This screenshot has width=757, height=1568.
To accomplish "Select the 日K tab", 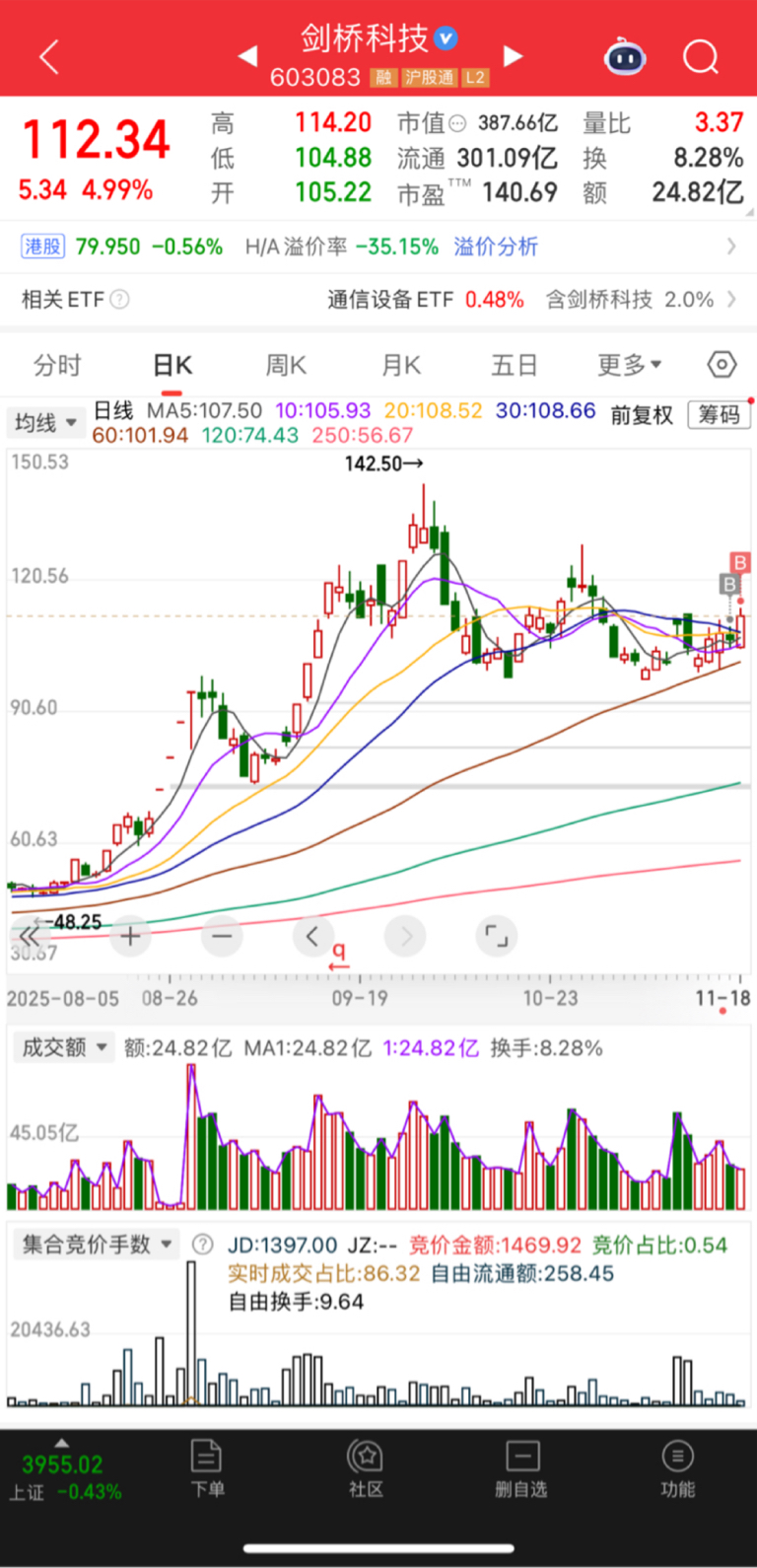I will click(172, 366).
